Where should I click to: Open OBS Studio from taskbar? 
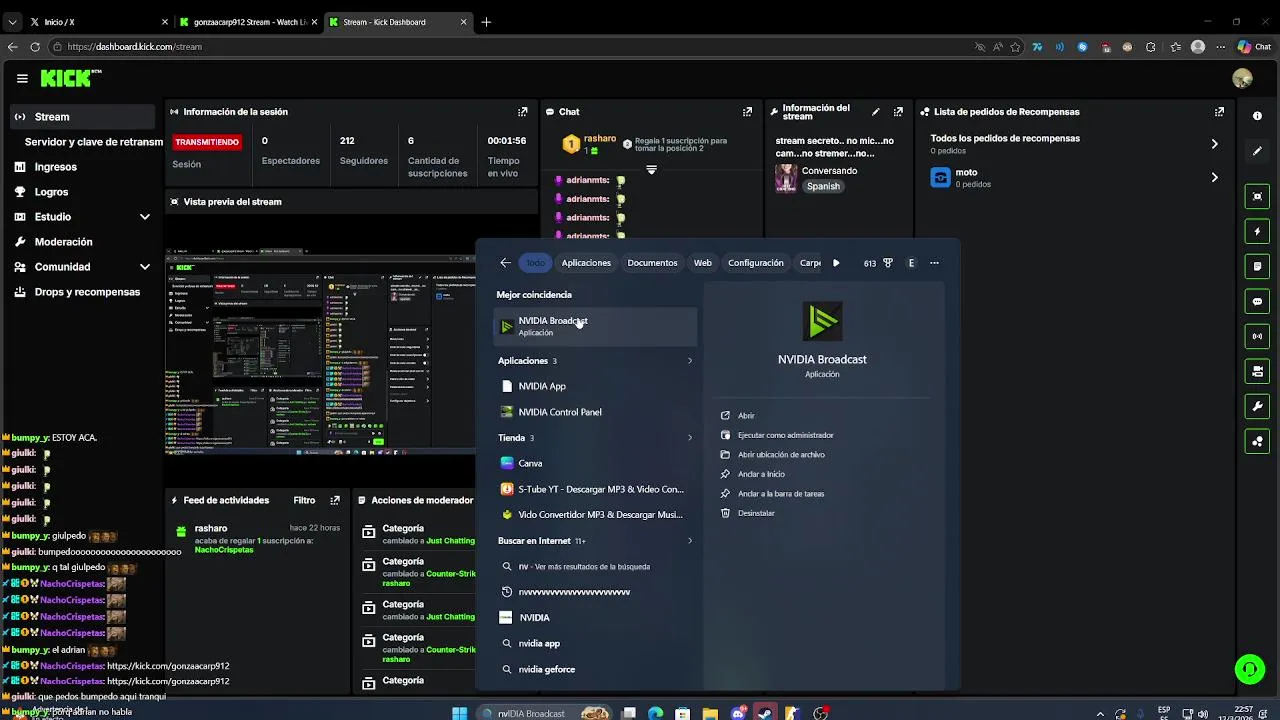coord(821,713)
